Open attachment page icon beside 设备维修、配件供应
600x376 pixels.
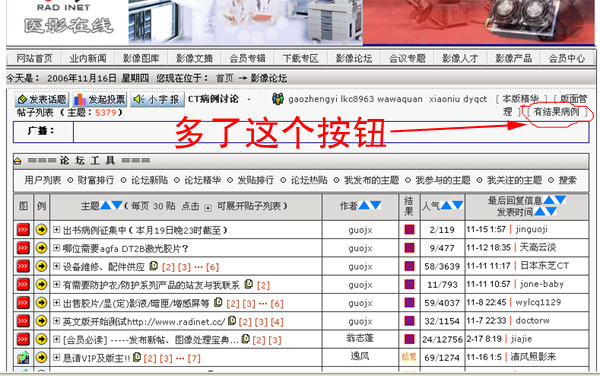[153, 265]
